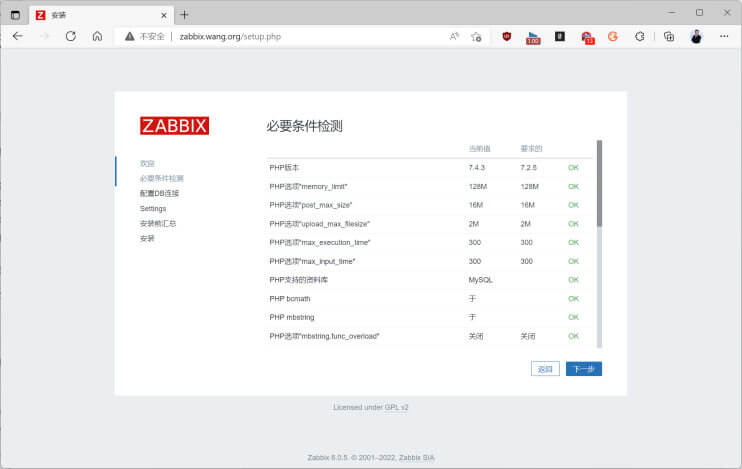Click the max_input_time option row

429,261
